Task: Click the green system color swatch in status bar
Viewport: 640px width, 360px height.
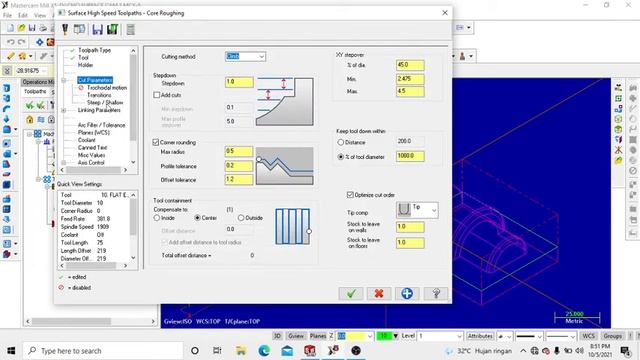Action: click(384, 336)
